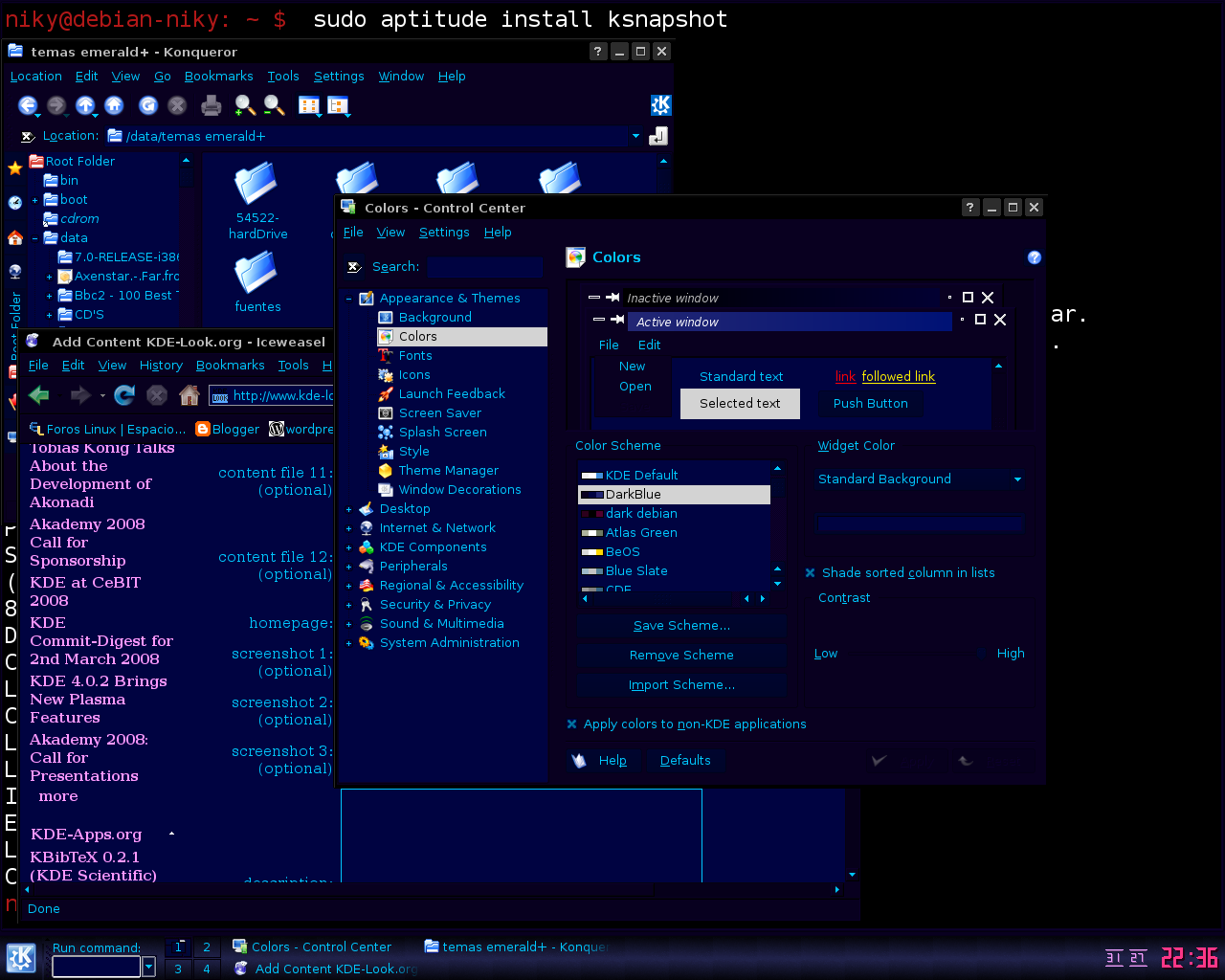The height and width of the screenshot is (980, 1225).
Task: Clear the Control Center search field
Action: point(353,267)
